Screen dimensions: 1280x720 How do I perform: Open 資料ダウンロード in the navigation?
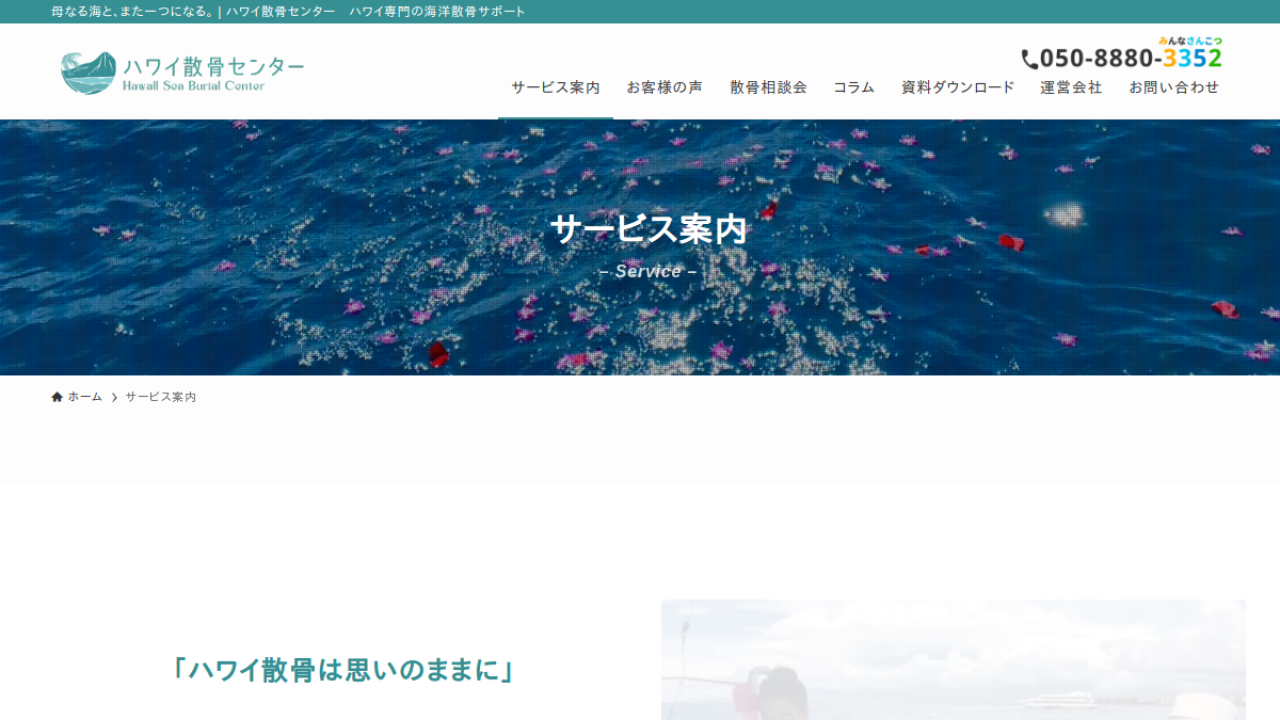click(958, 87)
